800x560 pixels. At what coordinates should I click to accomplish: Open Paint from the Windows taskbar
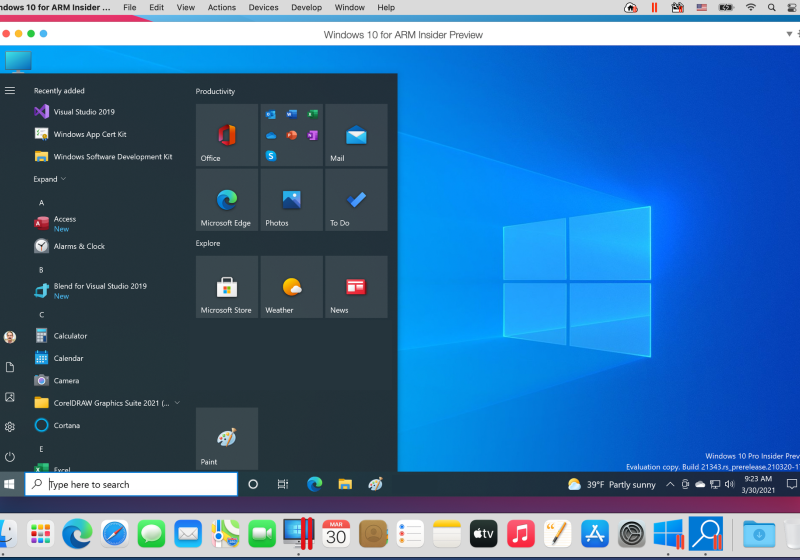tap(376, 484)
